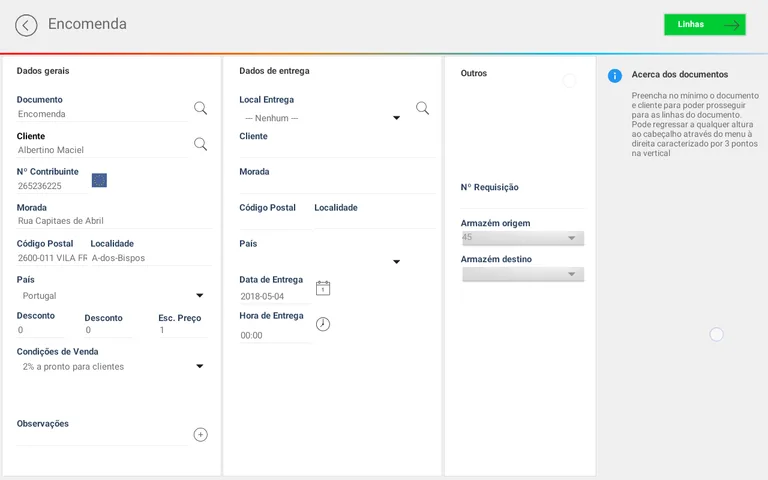The image size is (768, 480).
Task: Click the Dados gerais heading
Action: click(x=43, y=71)
